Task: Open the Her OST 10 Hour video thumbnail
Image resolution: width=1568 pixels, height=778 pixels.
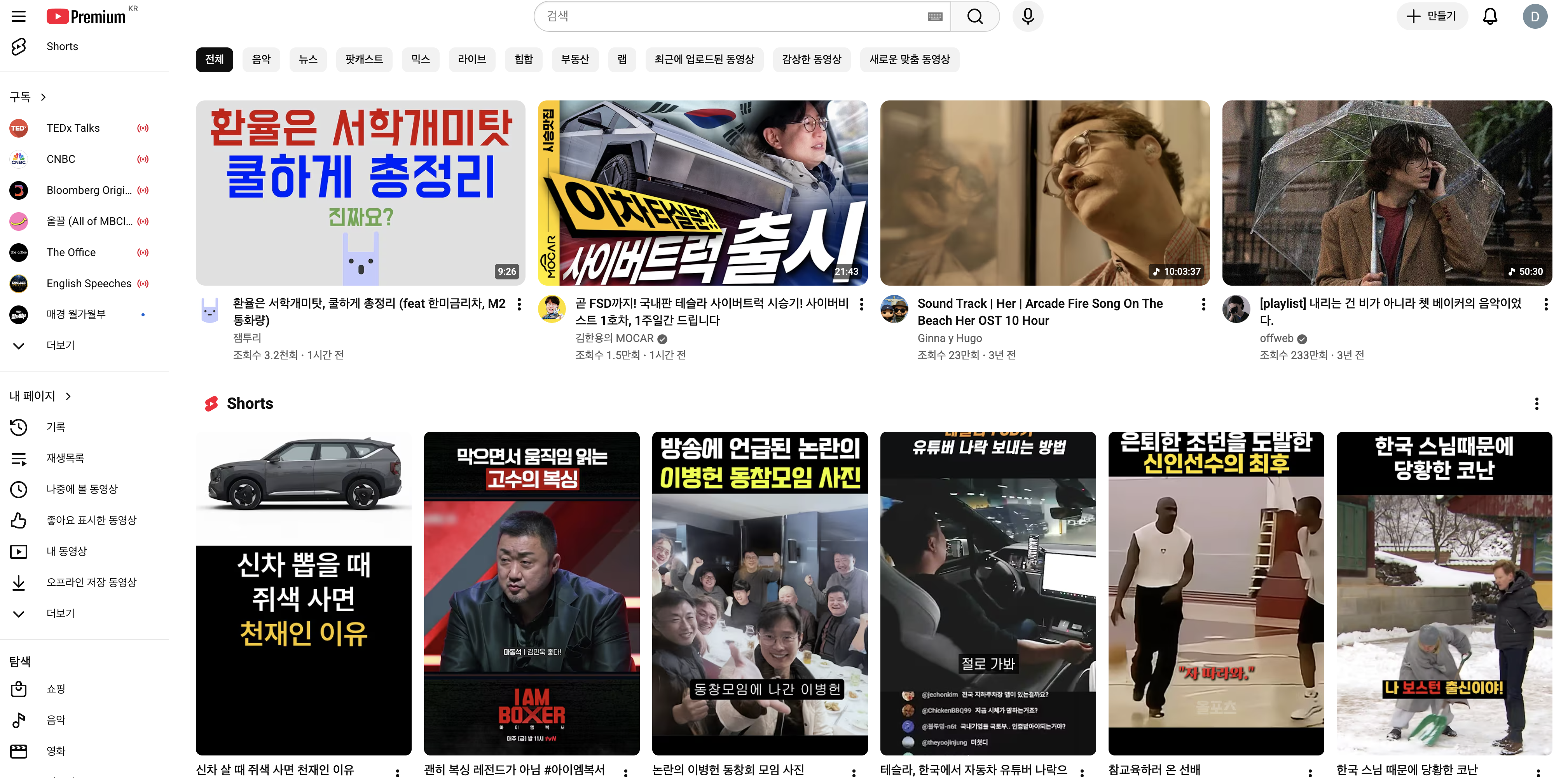Action: [x=1044, y=192]
